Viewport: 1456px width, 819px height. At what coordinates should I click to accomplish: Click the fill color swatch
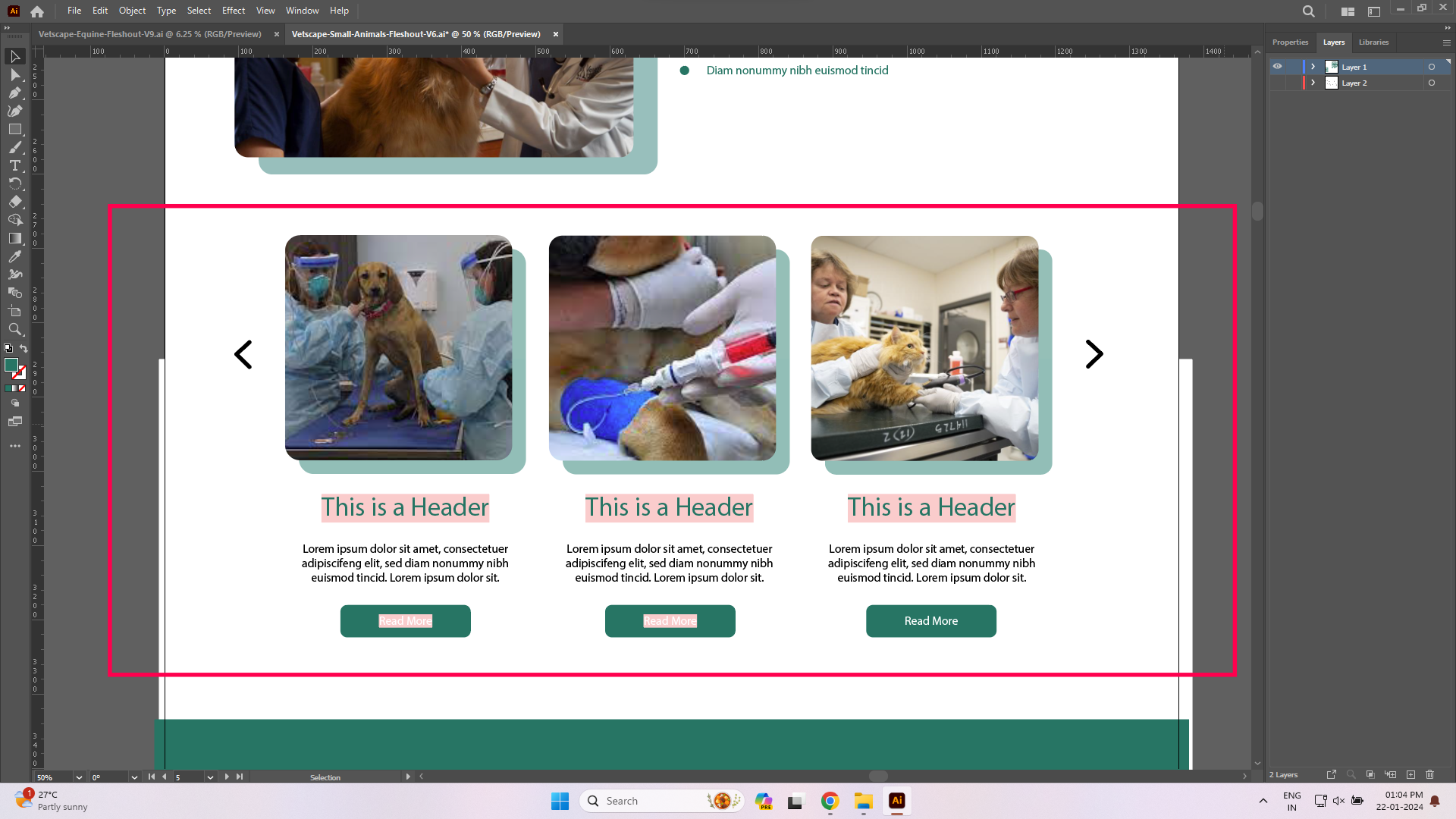point(11,366)
